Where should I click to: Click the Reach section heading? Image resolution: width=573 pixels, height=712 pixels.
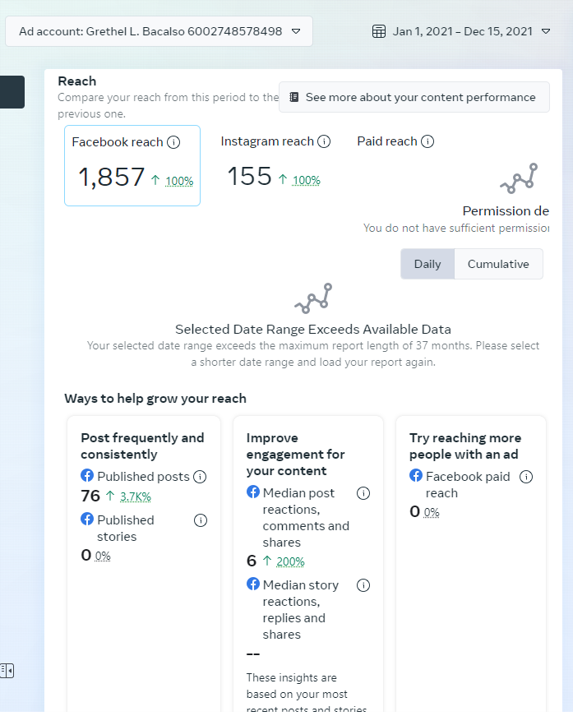tap(77, 81)
